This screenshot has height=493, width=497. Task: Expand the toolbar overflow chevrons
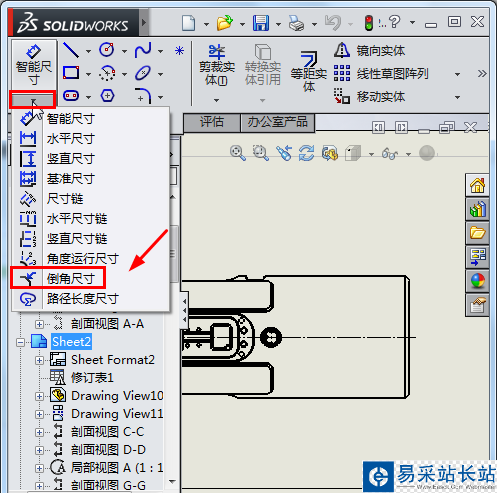(482, 73)
